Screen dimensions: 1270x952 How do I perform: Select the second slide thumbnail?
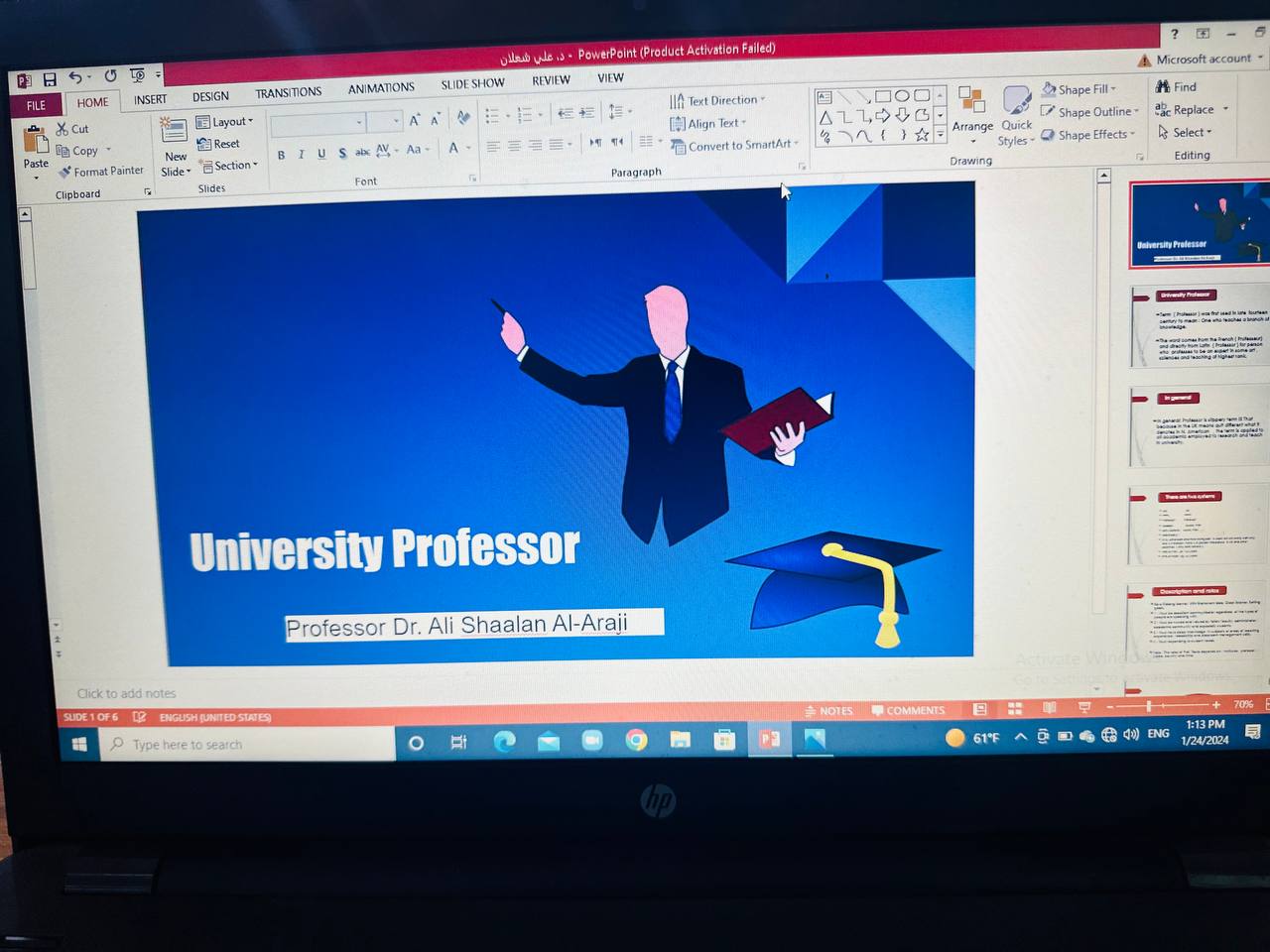click(1200, 327)
